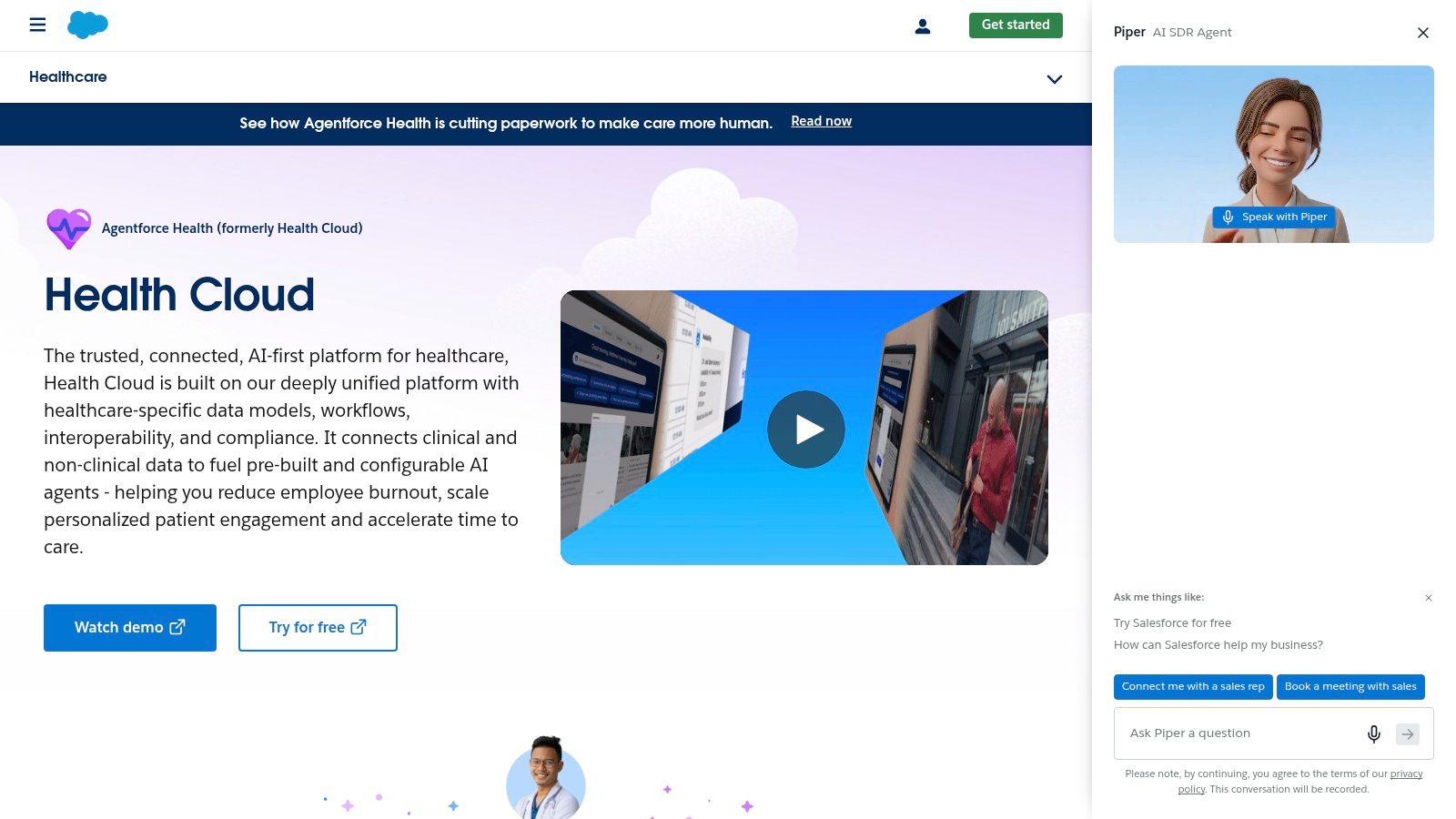Open the user account login icon
This screenshot has width=1456, height=819.
pyautogui.click(x=923, y=26)
